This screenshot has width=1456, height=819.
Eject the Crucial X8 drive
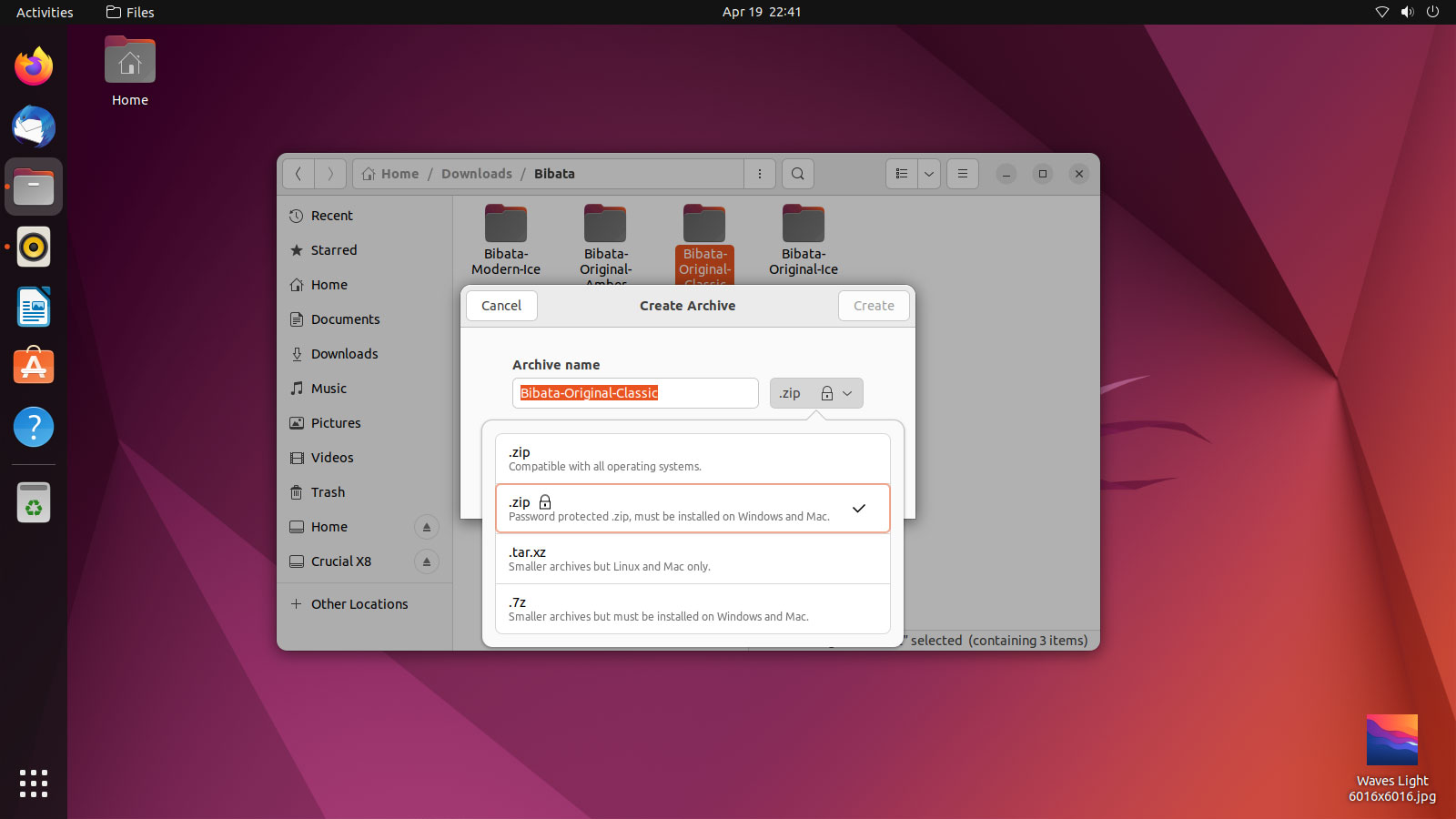click(x=426, y=561)
